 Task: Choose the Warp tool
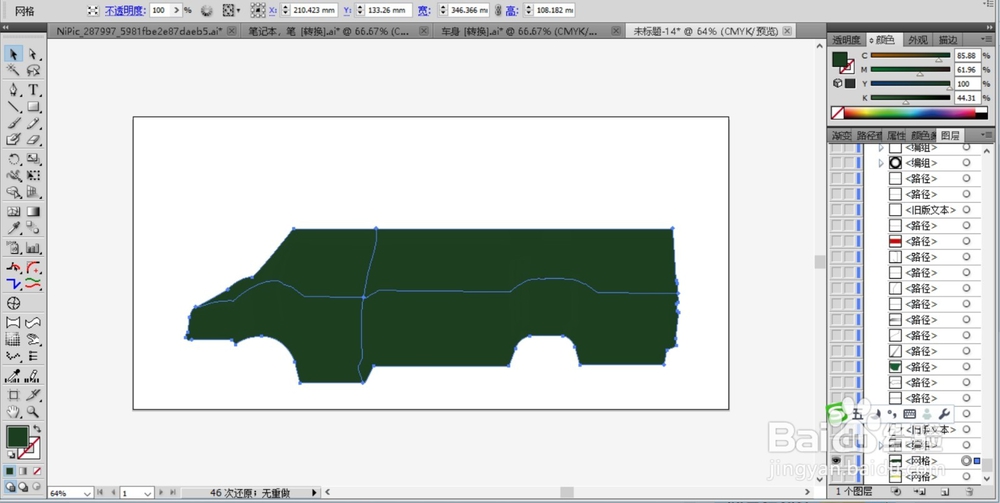click(x=13, y=175)
